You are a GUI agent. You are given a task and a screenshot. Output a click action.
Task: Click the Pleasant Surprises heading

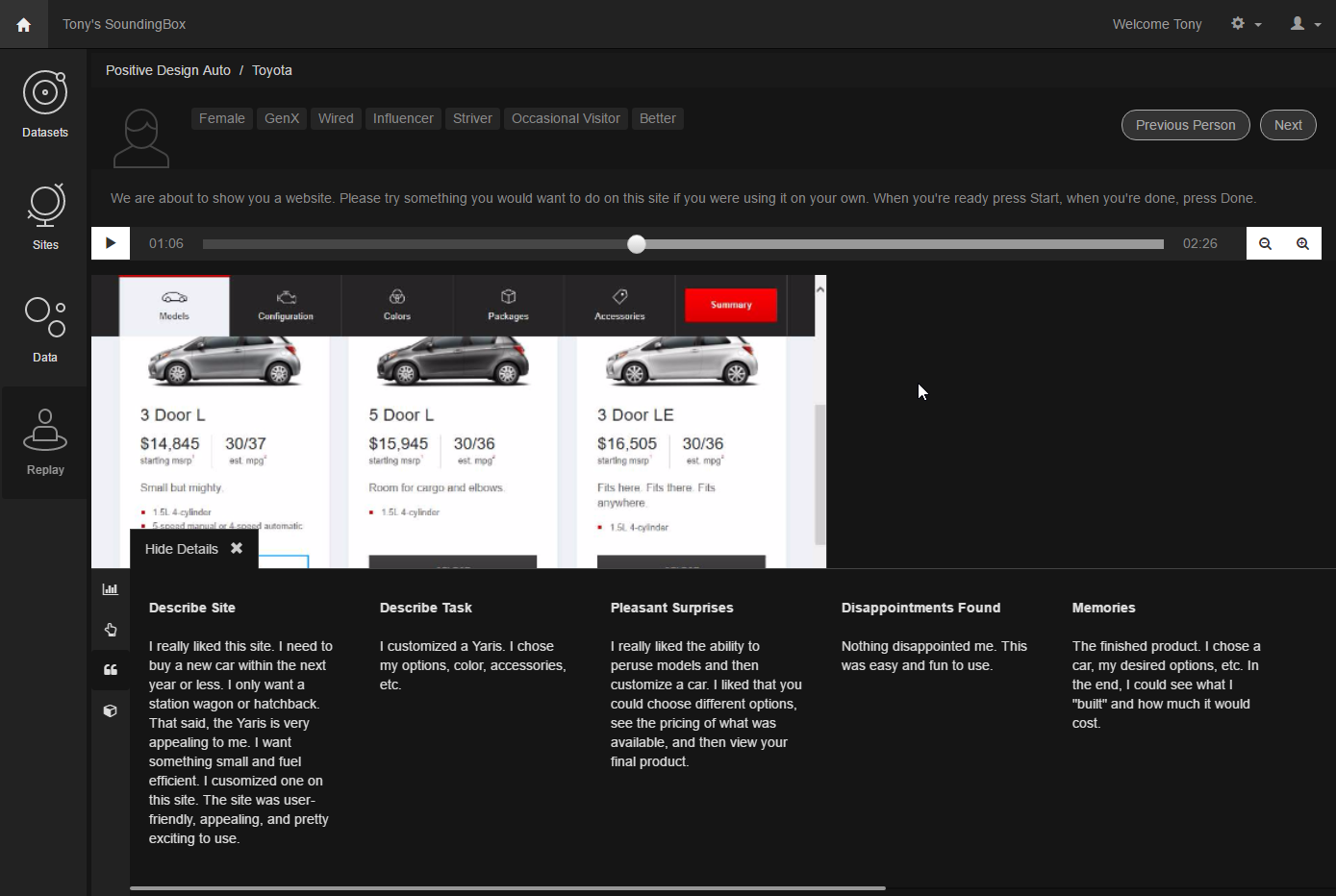672,608
